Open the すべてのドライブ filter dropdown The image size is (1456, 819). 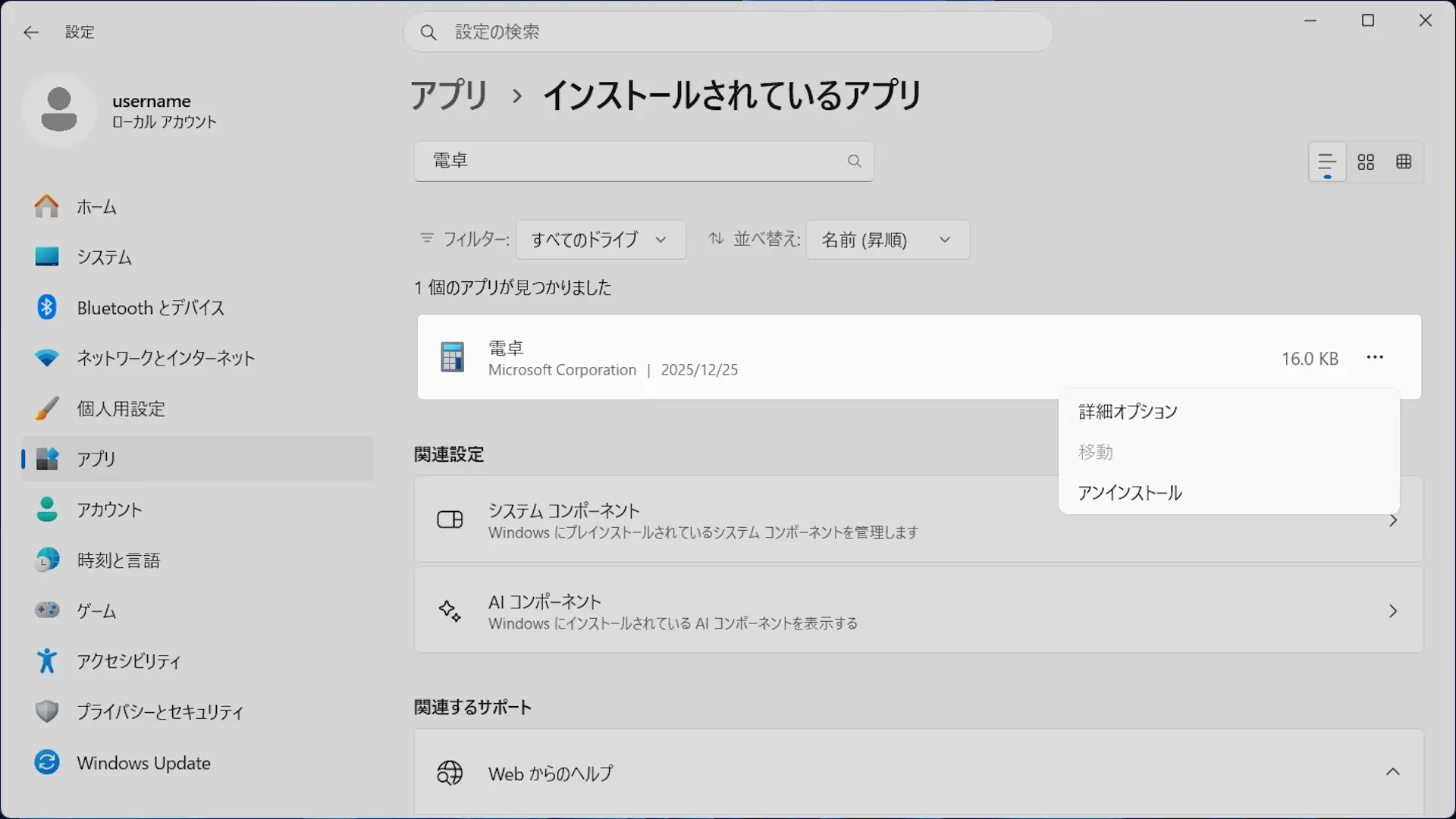[x=601, y=240]
